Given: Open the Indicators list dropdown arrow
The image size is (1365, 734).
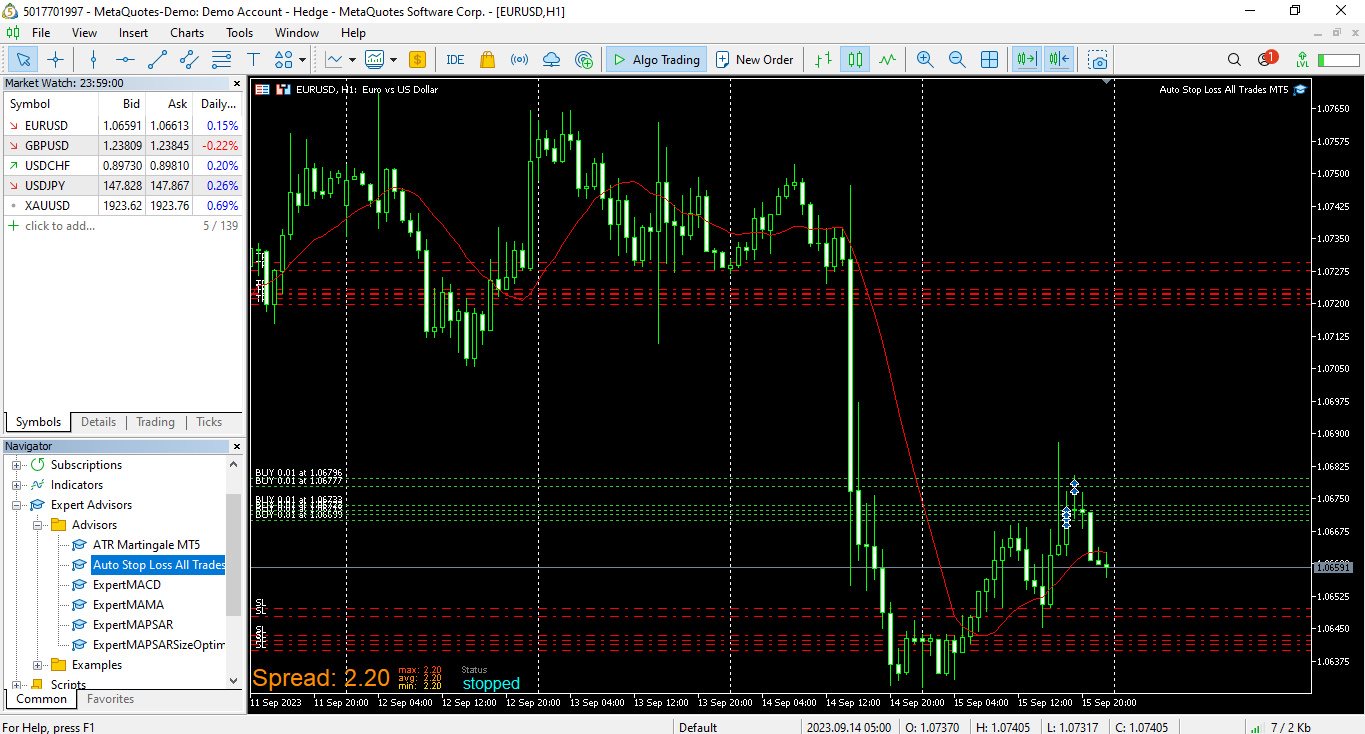Looking at the screenshot, I should (394, 59).
